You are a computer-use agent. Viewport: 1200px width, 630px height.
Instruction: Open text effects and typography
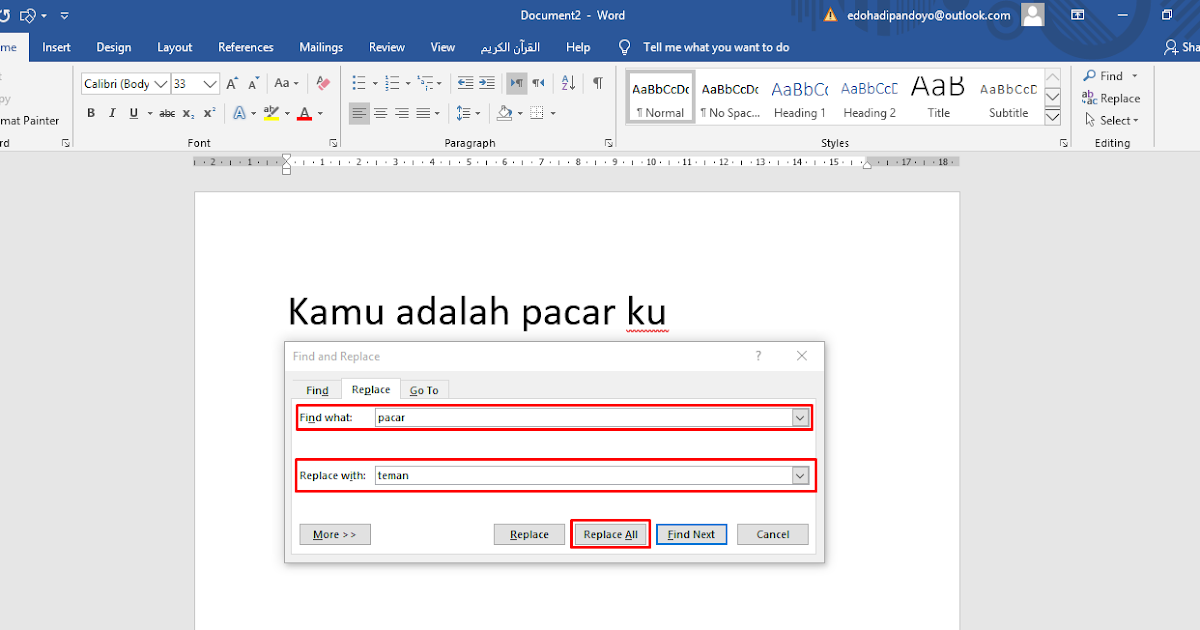[x=241, y=113]
